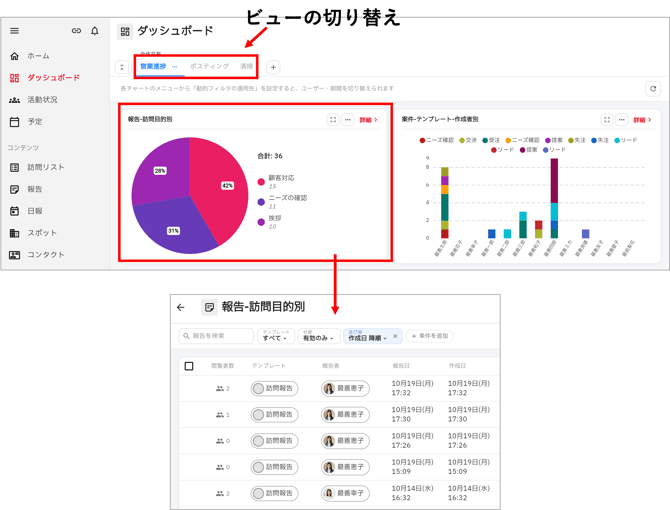Click the tallest bar in the bar chart
670x510 pixels.
point(554,198)
